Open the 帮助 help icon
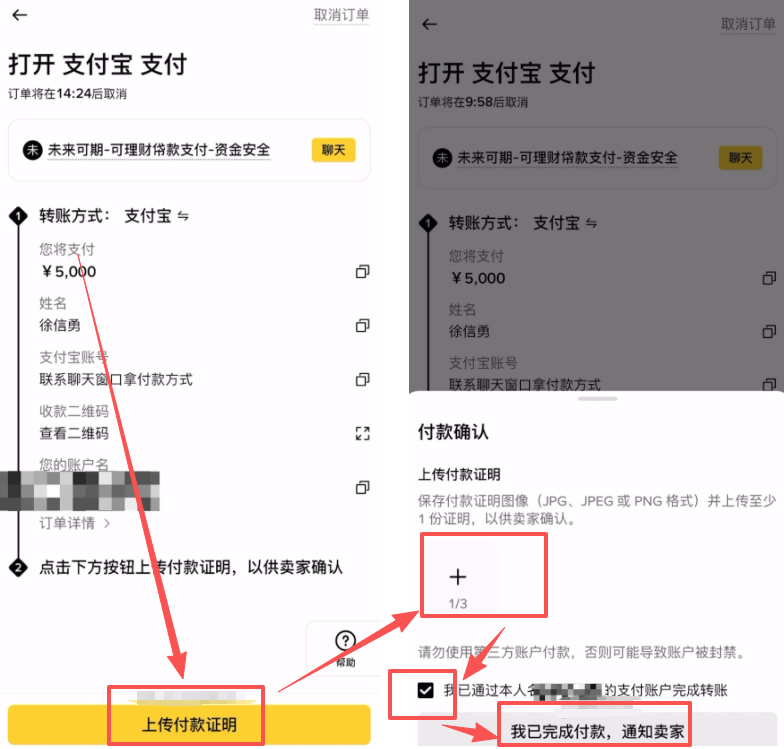Viewport: 784px width, 749px height. [x=346, y=647]
